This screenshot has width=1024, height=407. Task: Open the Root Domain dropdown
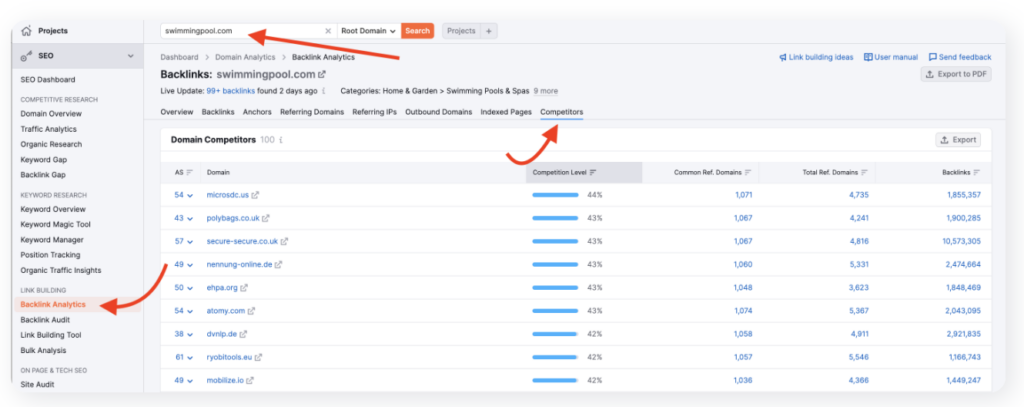368,31
